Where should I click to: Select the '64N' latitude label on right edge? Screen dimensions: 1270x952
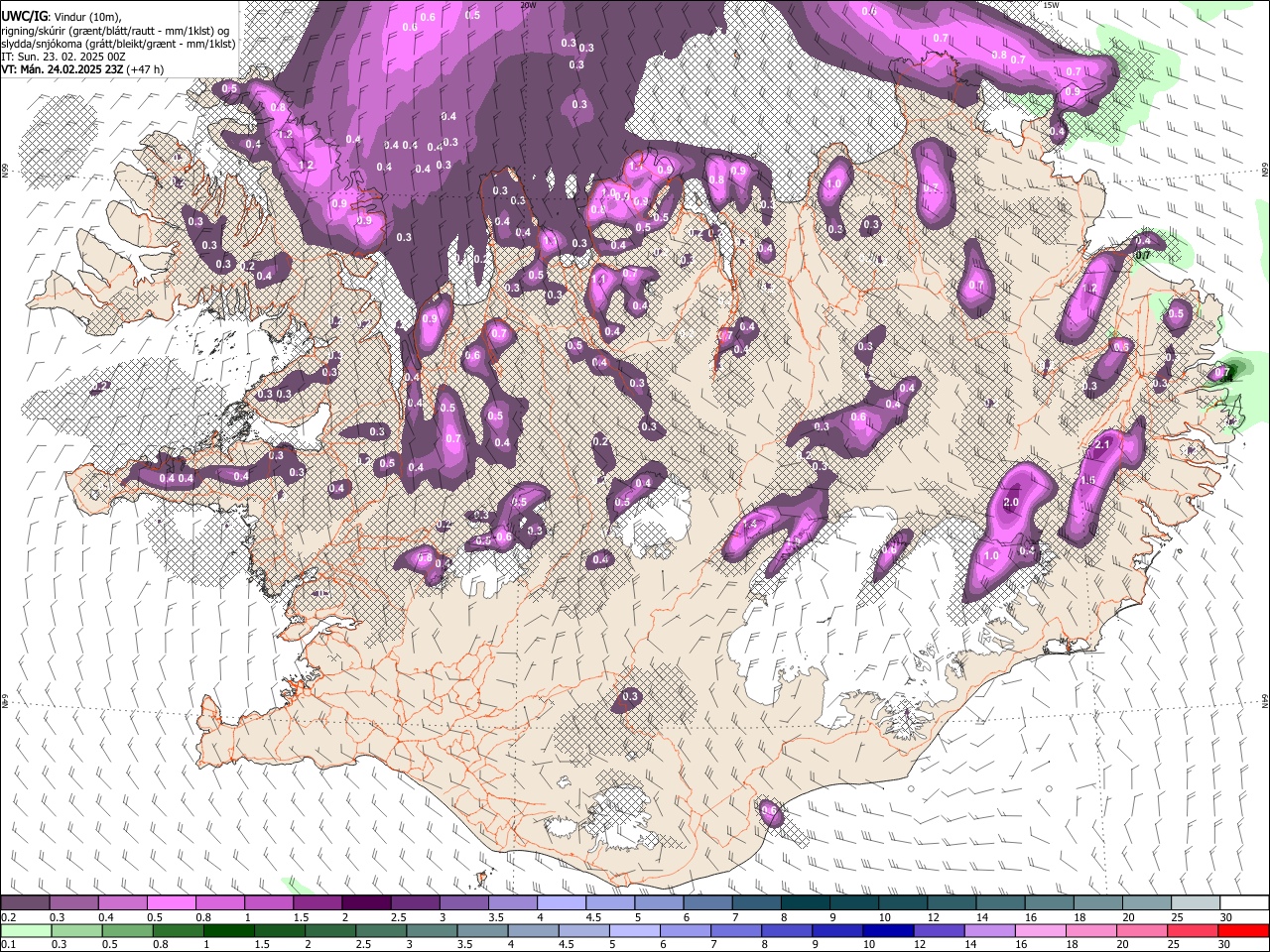click(1265, 700)
